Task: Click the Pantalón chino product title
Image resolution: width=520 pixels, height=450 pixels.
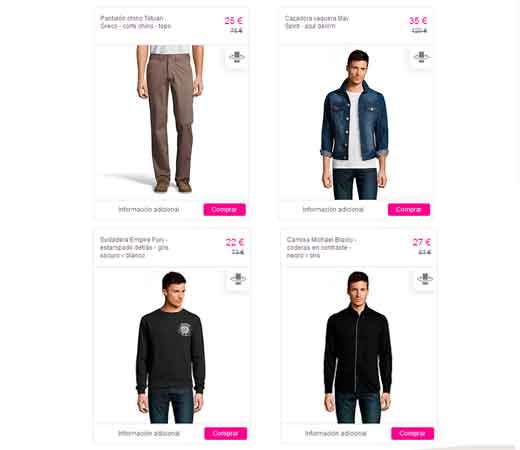Action: pos(135,22)
